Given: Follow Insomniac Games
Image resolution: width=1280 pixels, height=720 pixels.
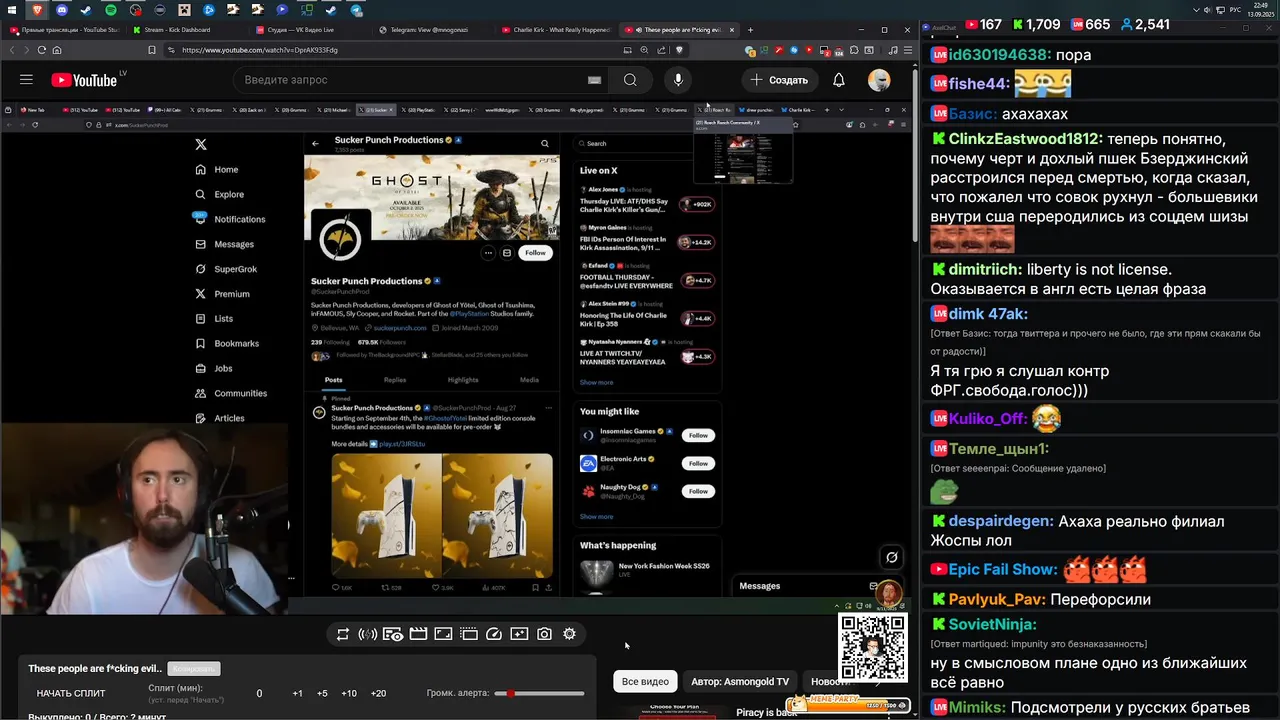Looking at the screenshot, I should (698, 435).
